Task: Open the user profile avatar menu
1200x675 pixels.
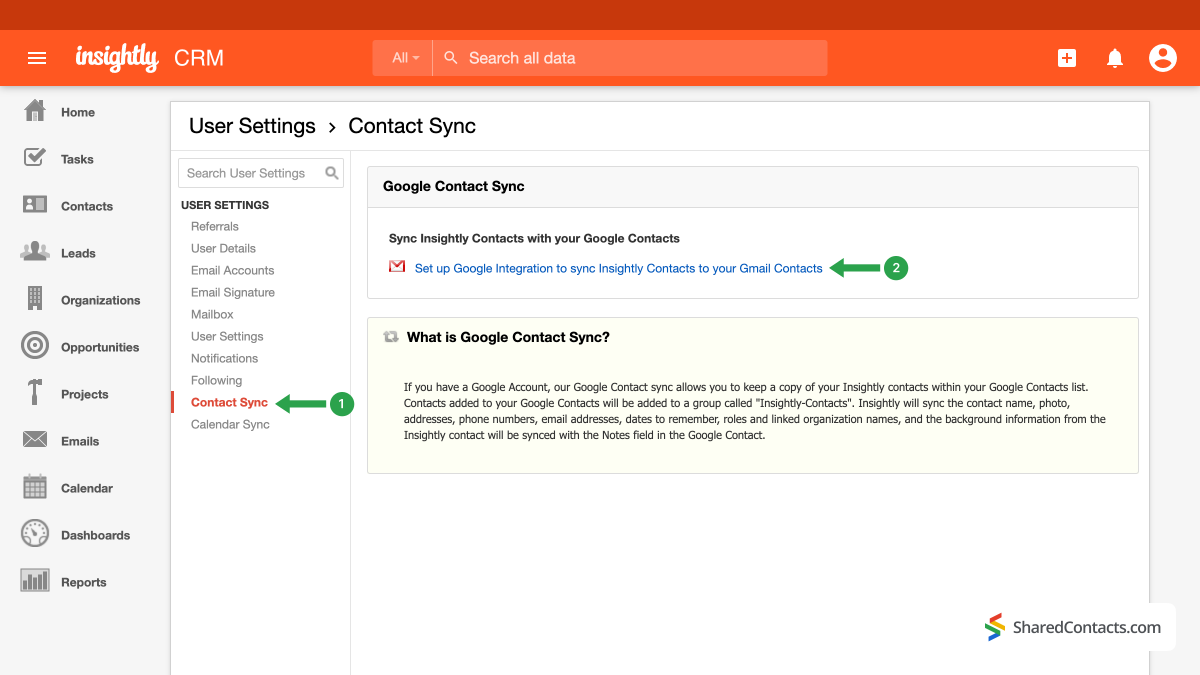Action: [x=1163, y=58]
